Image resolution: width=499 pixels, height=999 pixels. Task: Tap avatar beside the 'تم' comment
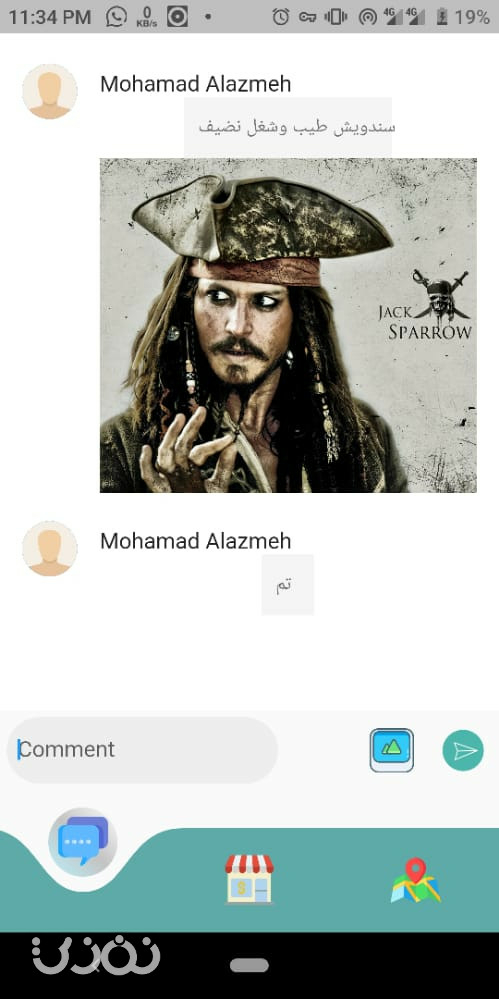(50, 549)
